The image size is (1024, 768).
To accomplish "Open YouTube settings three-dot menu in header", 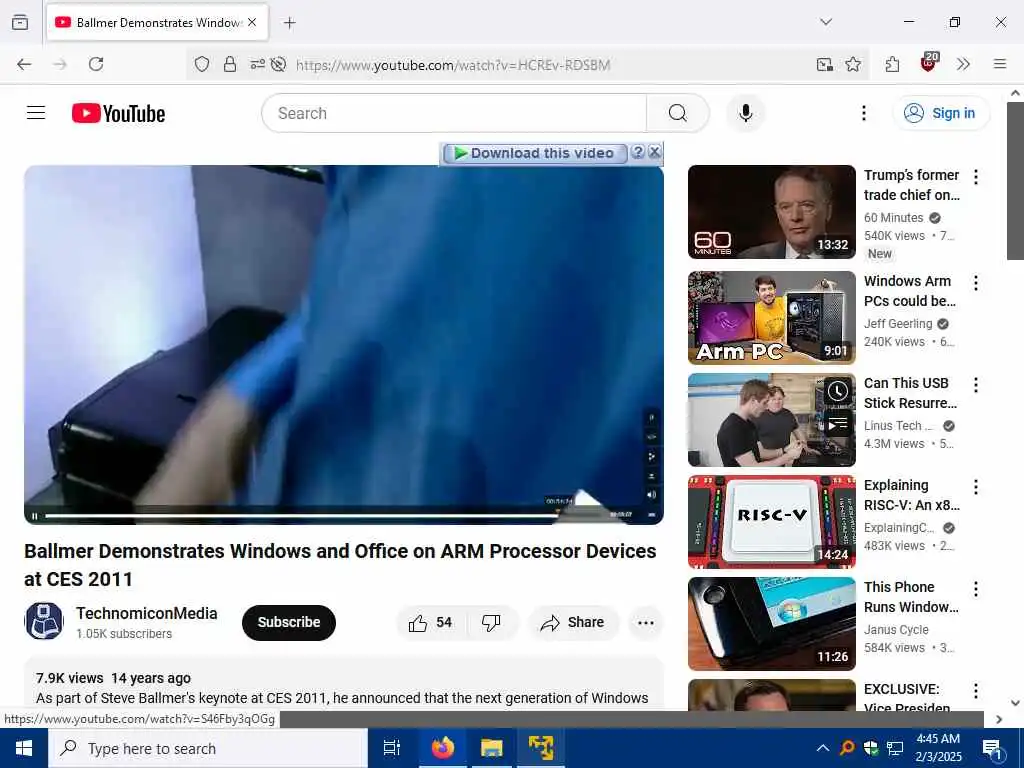I will click(863, 113).
